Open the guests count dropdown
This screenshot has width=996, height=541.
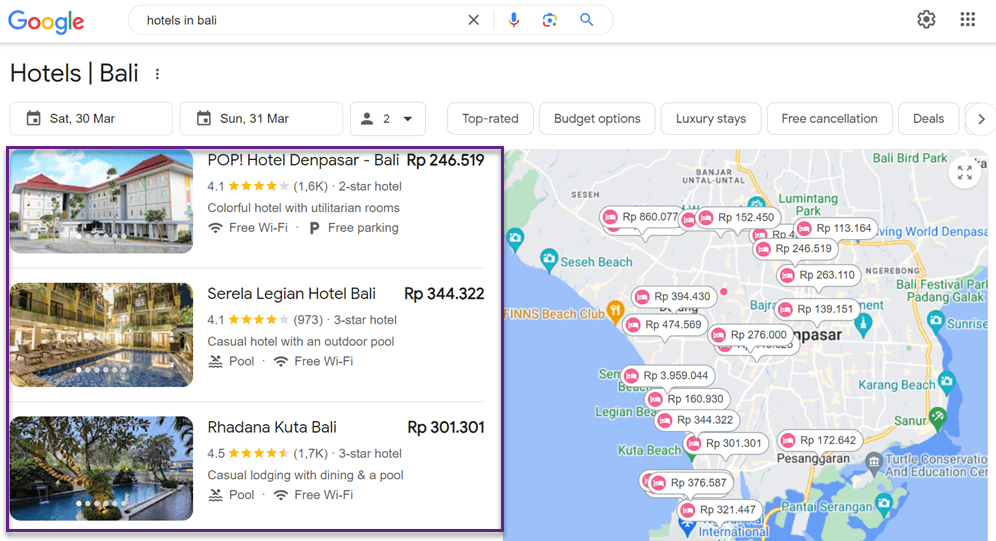(x=387, y=119)
